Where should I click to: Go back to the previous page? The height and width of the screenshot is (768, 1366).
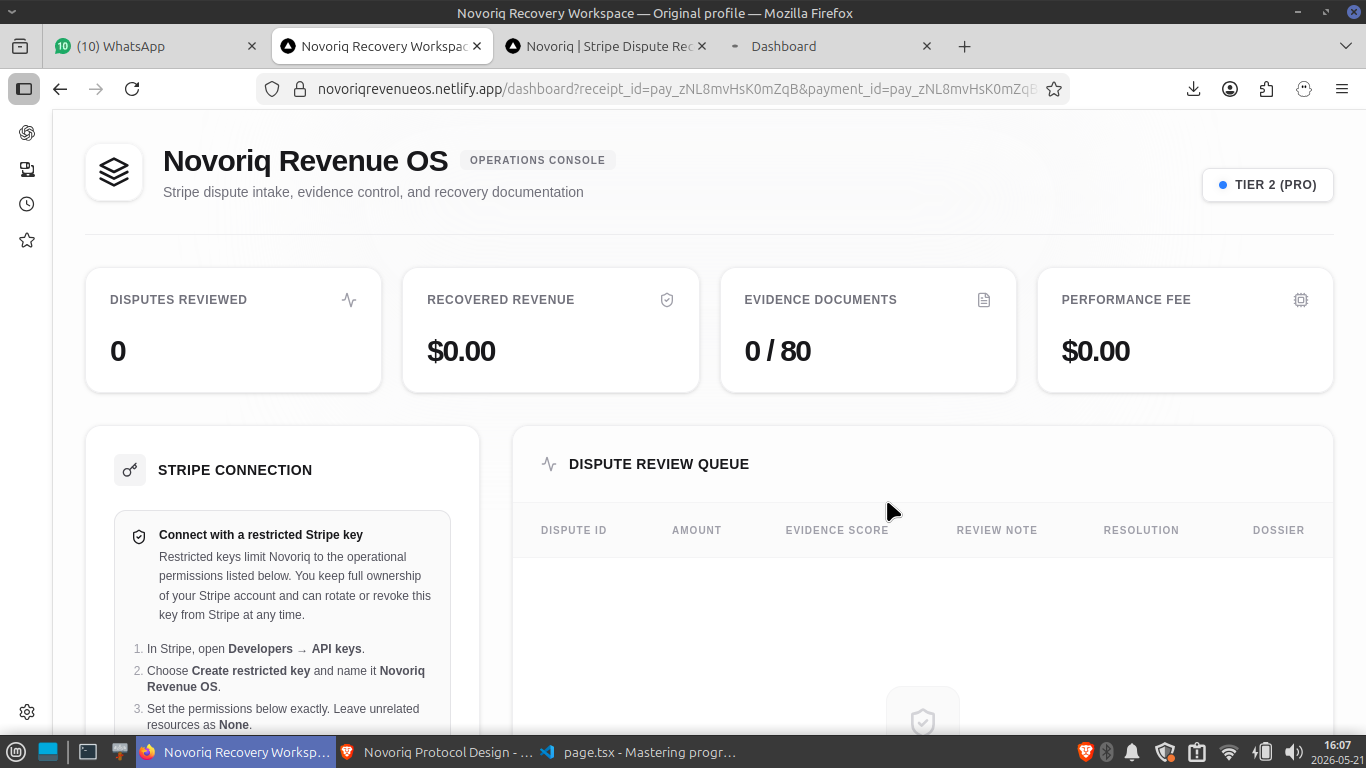pyautogui.click(x=60, y=89)
